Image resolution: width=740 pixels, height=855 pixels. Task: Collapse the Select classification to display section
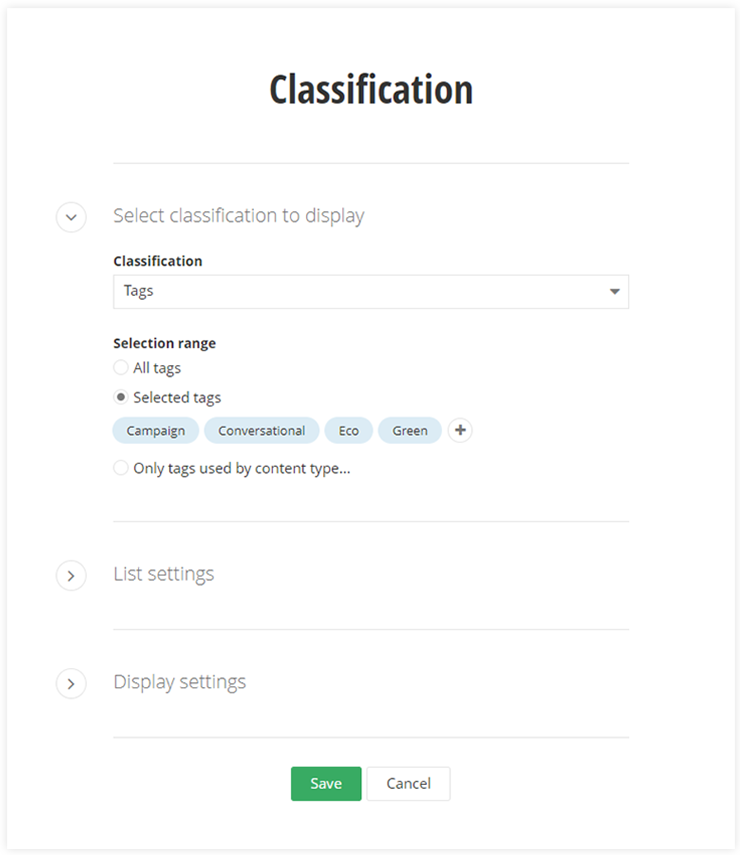click(71, 217)
